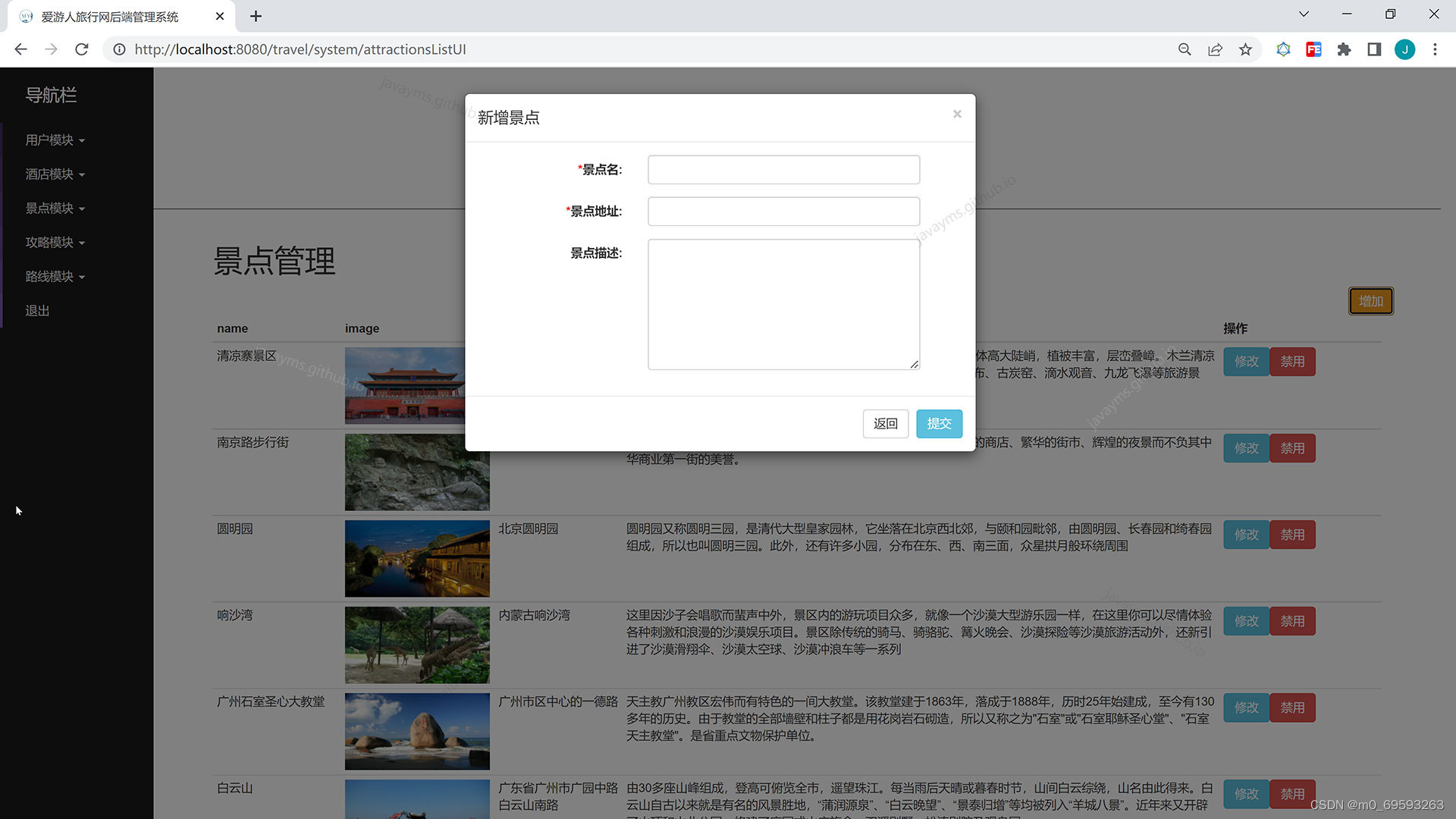Click the address bar URL

click(300, 49)
